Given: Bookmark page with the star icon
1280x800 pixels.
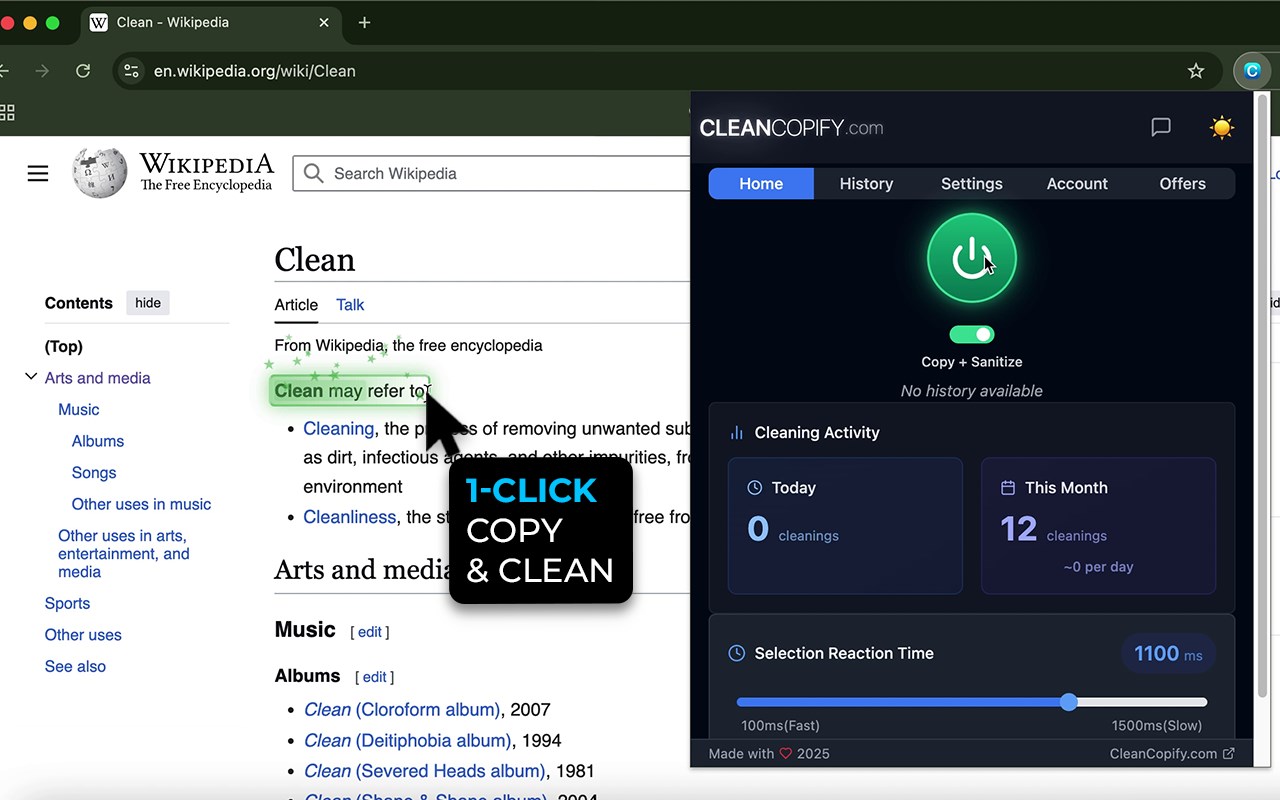Looking at the screenshot, I should click(1196, 71).
